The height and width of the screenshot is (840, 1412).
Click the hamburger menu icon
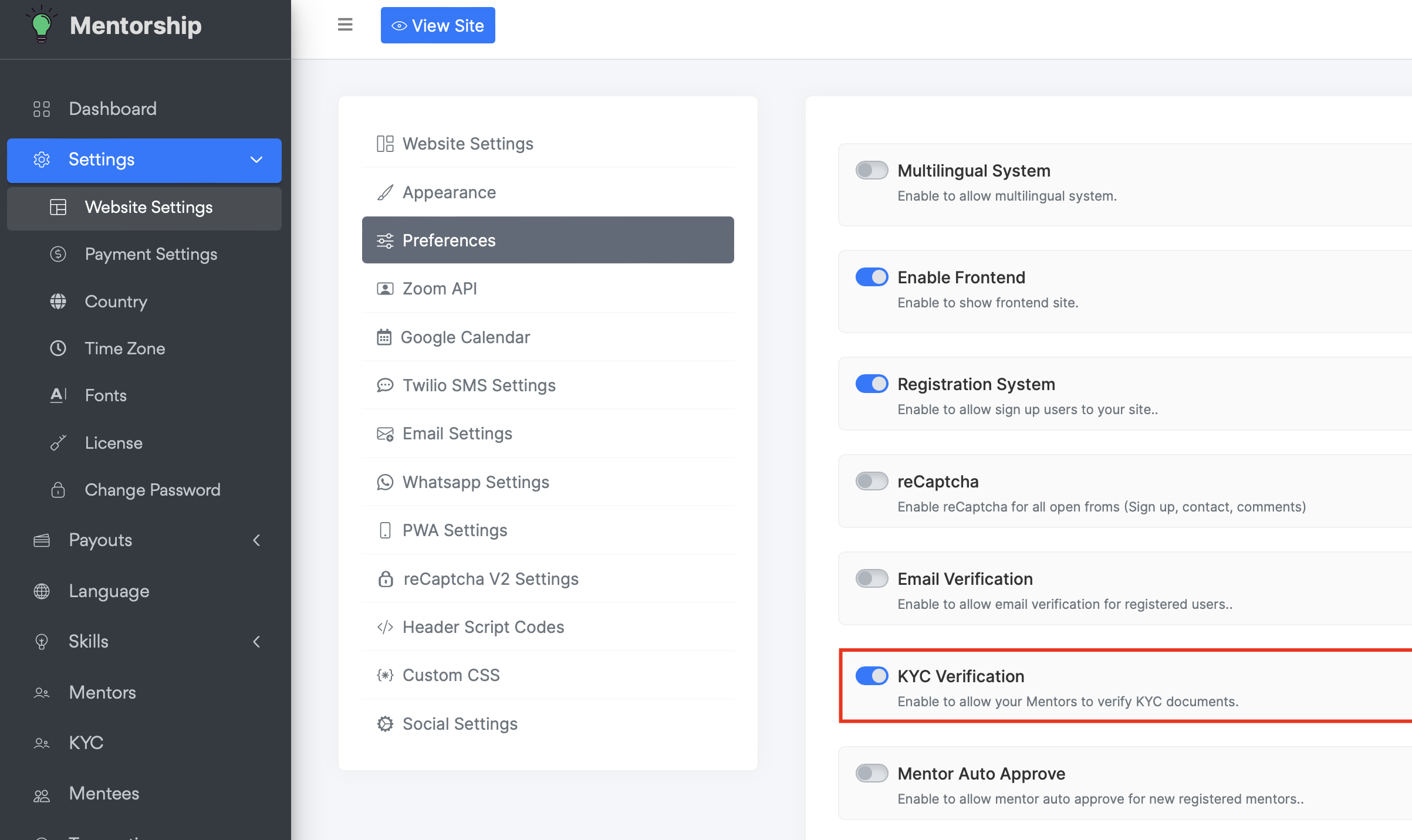pos(345,25)
